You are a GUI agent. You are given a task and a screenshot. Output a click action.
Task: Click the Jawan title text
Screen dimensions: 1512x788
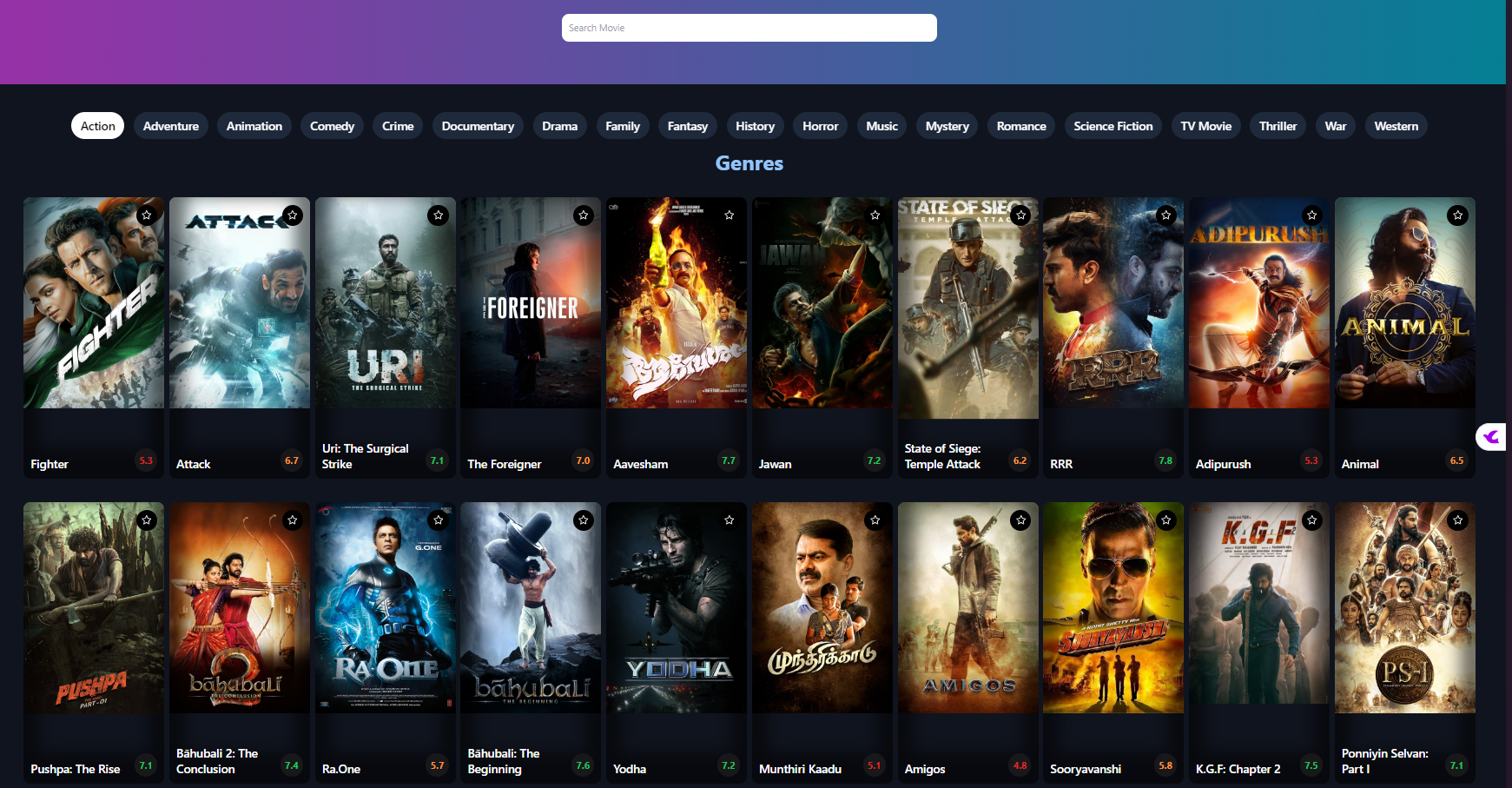[776, 464]
